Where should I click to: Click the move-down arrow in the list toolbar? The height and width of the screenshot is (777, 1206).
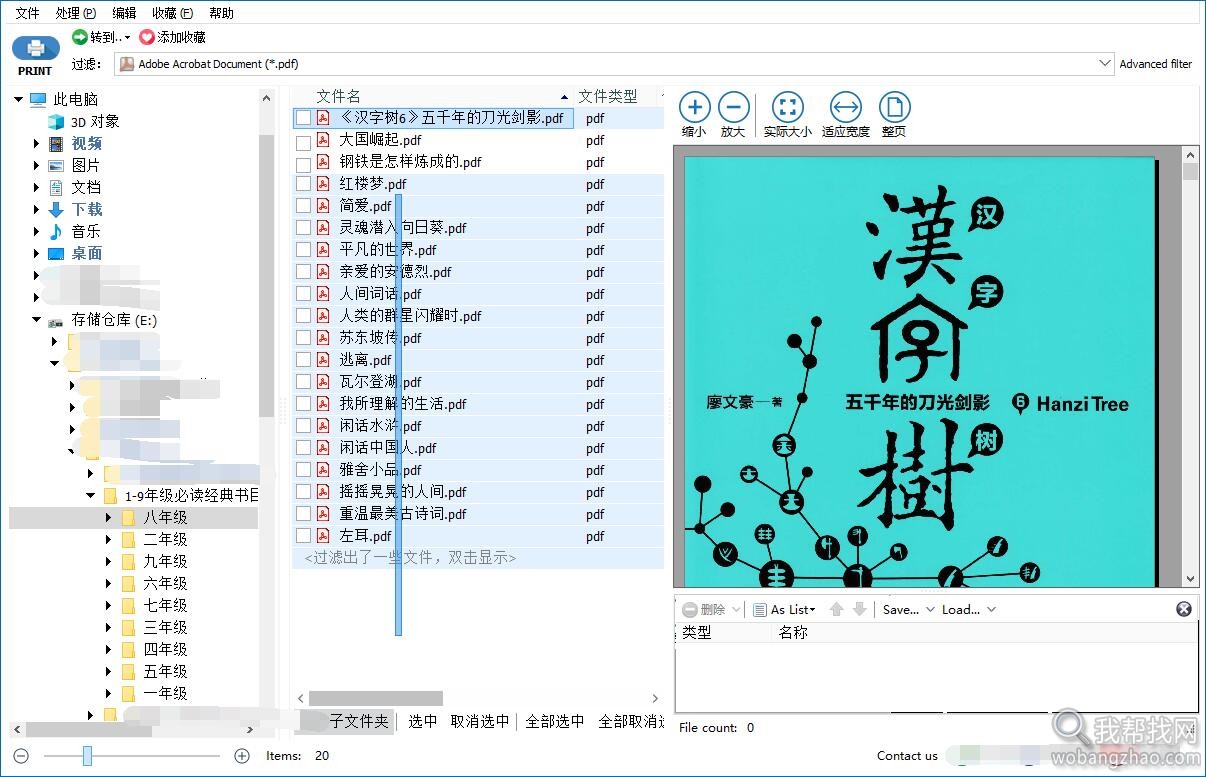click(x=859, y=609)
